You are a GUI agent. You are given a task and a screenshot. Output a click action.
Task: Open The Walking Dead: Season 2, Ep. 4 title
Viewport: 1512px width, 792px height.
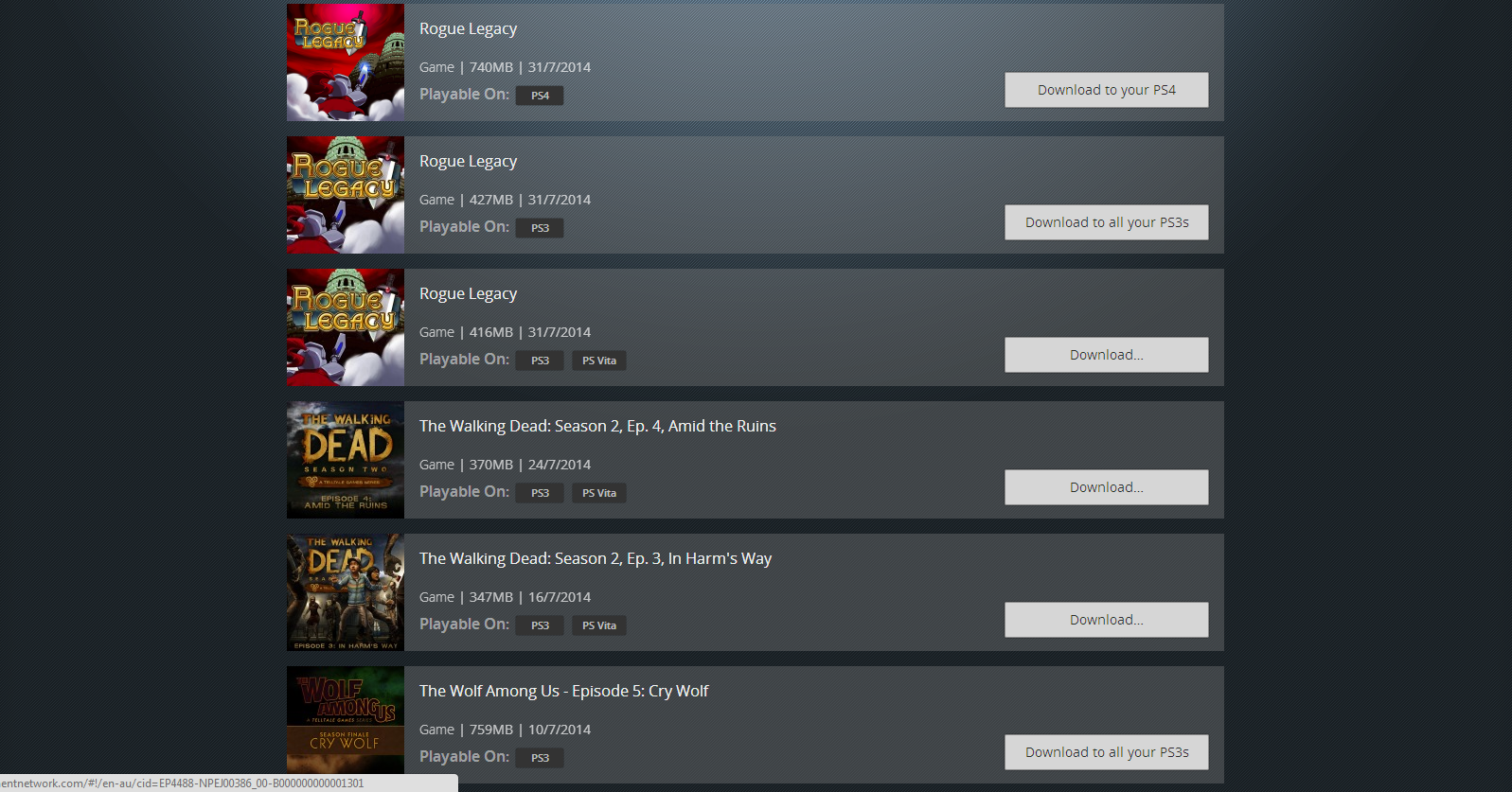point(597,426)
